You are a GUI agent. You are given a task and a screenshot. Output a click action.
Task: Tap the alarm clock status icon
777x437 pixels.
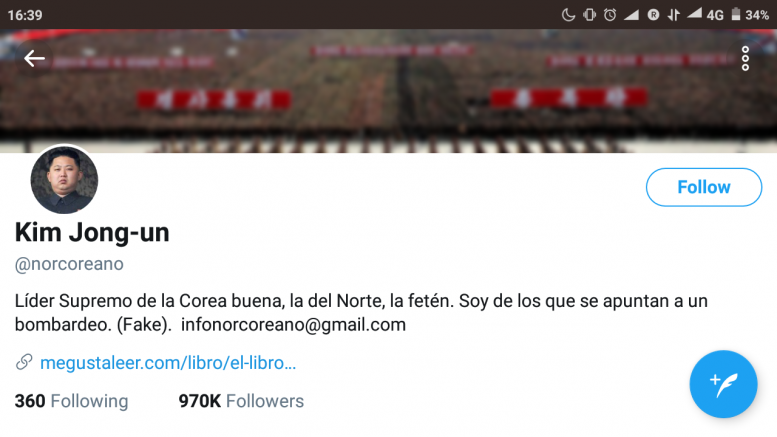point(610,15)
